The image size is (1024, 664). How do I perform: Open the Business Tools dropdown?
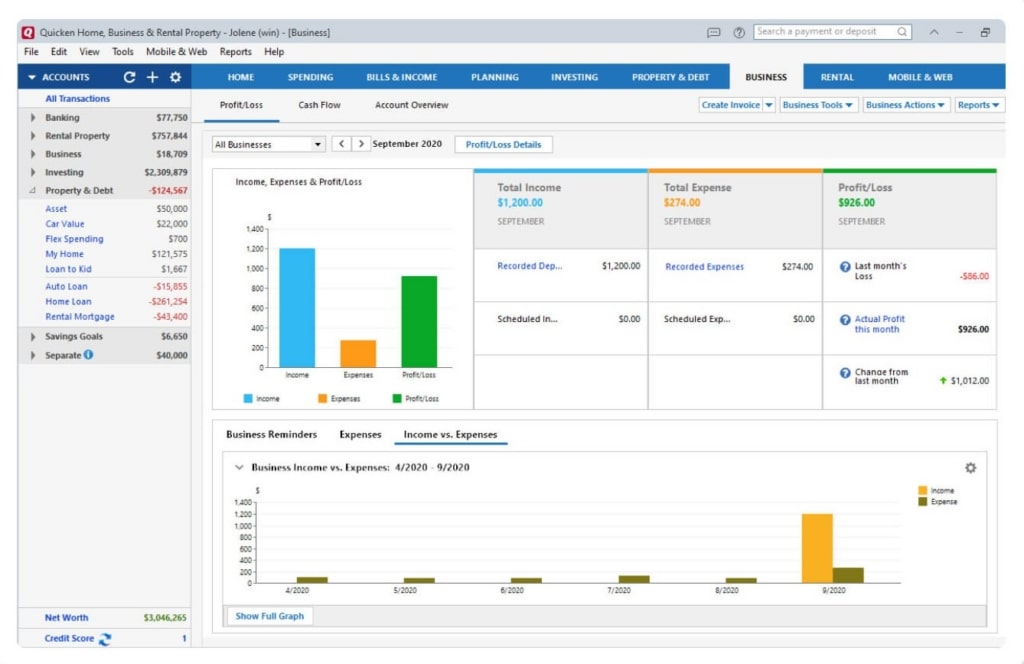(x=817, y=104)
